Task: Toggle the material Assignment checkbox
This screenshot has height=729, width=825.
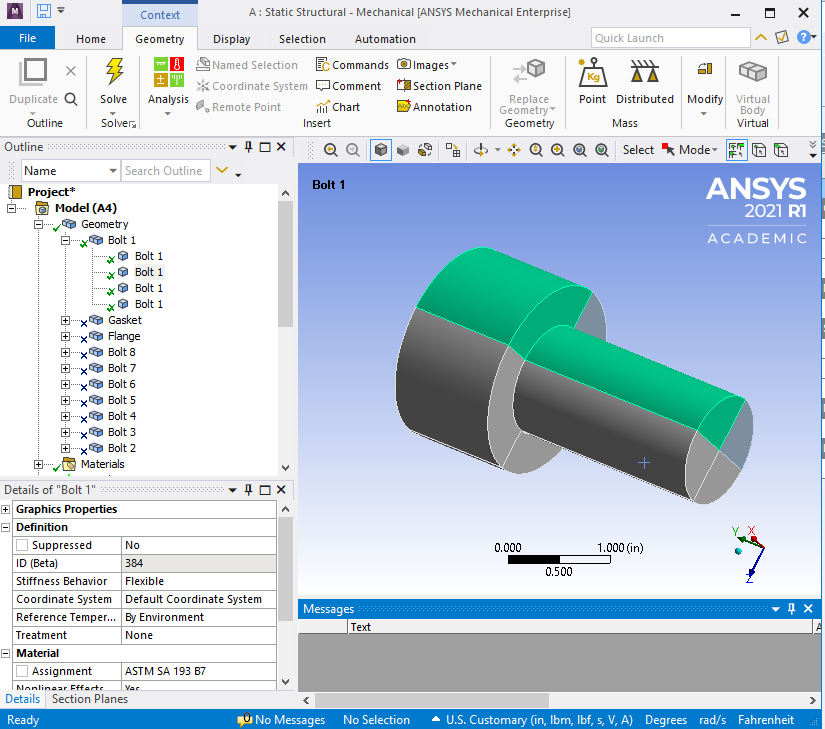Action: coord(22,671)
